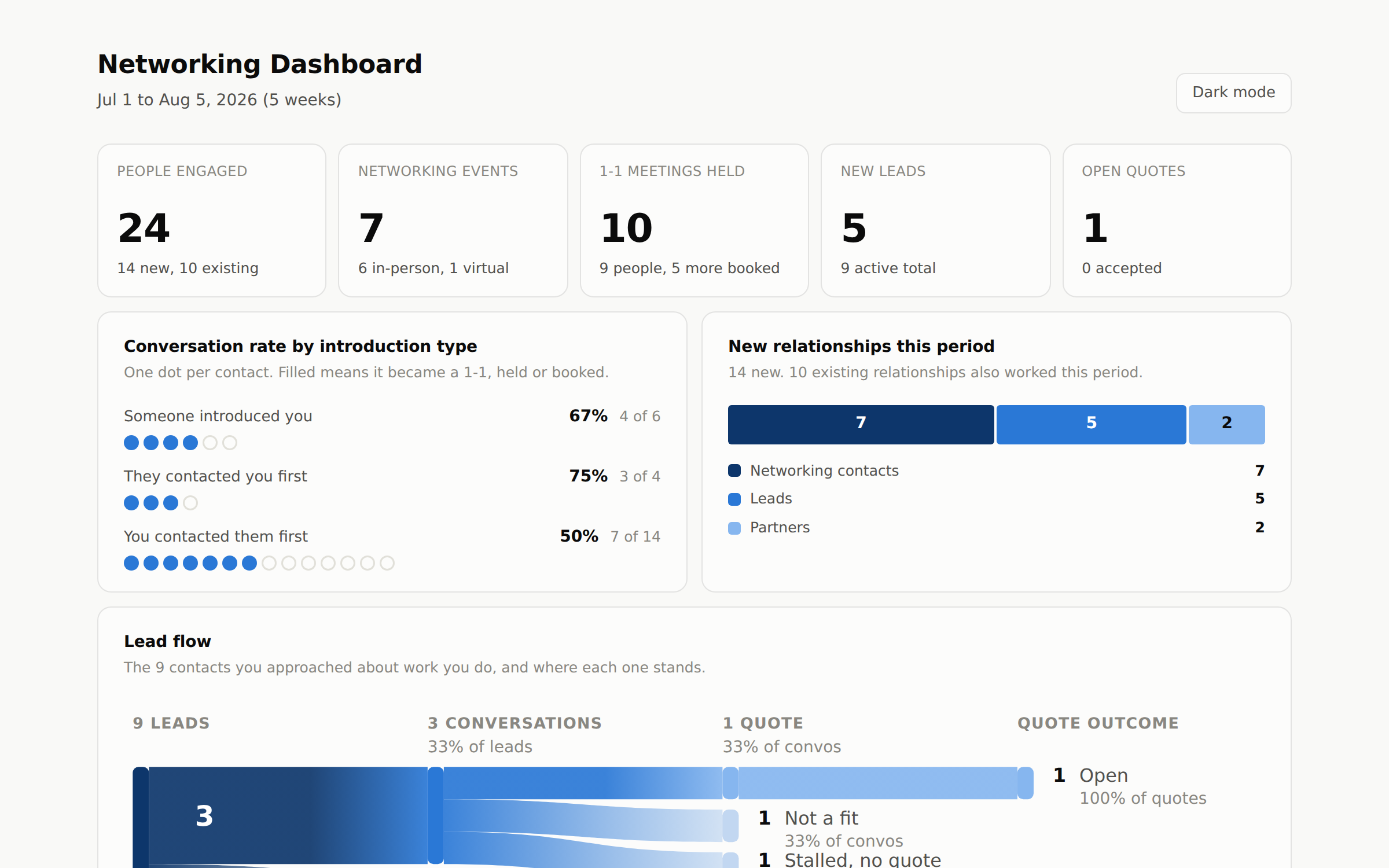
Task: Click the '1 QUOTE' flow column header
Action: point(763,723)
